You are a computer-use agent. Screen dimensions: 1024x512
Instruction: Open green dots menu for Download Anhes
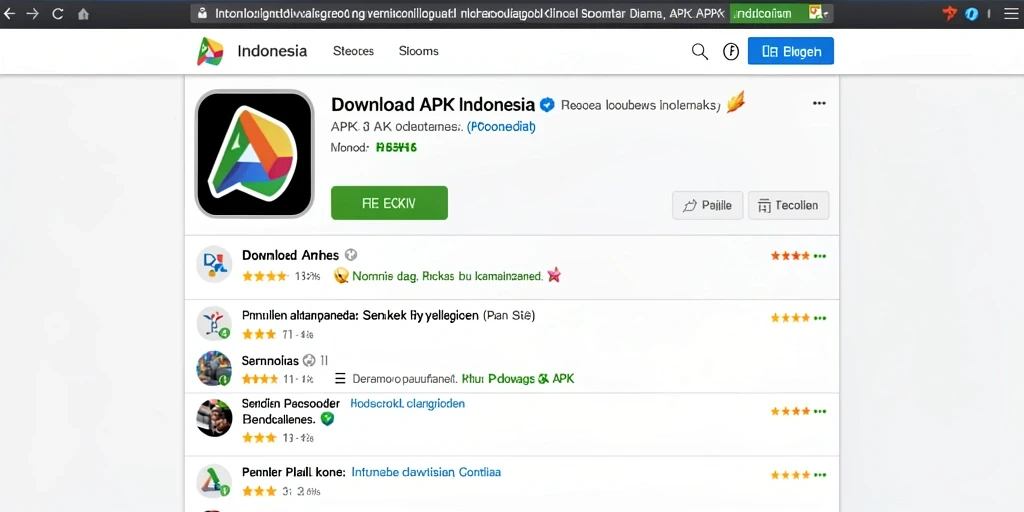click(820, 256)
